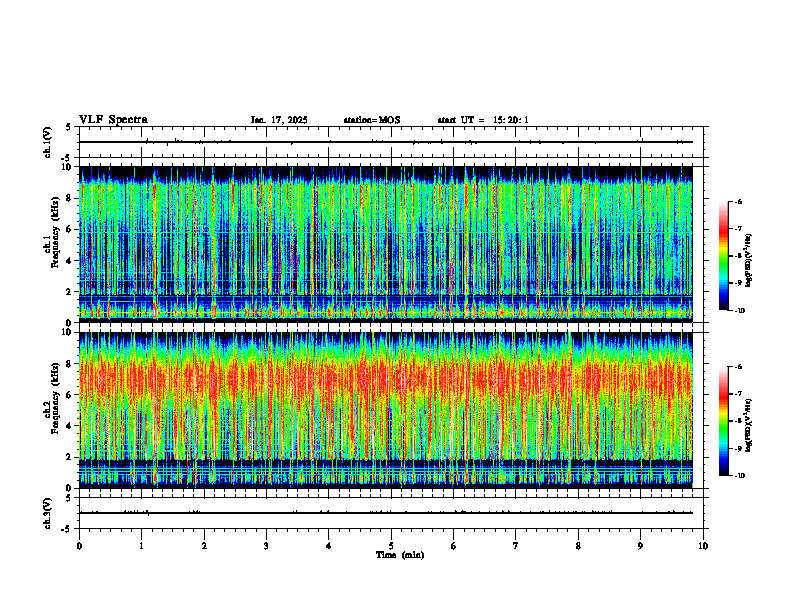
Task: Click time axis tick label "1"
Action: (141, 546)
